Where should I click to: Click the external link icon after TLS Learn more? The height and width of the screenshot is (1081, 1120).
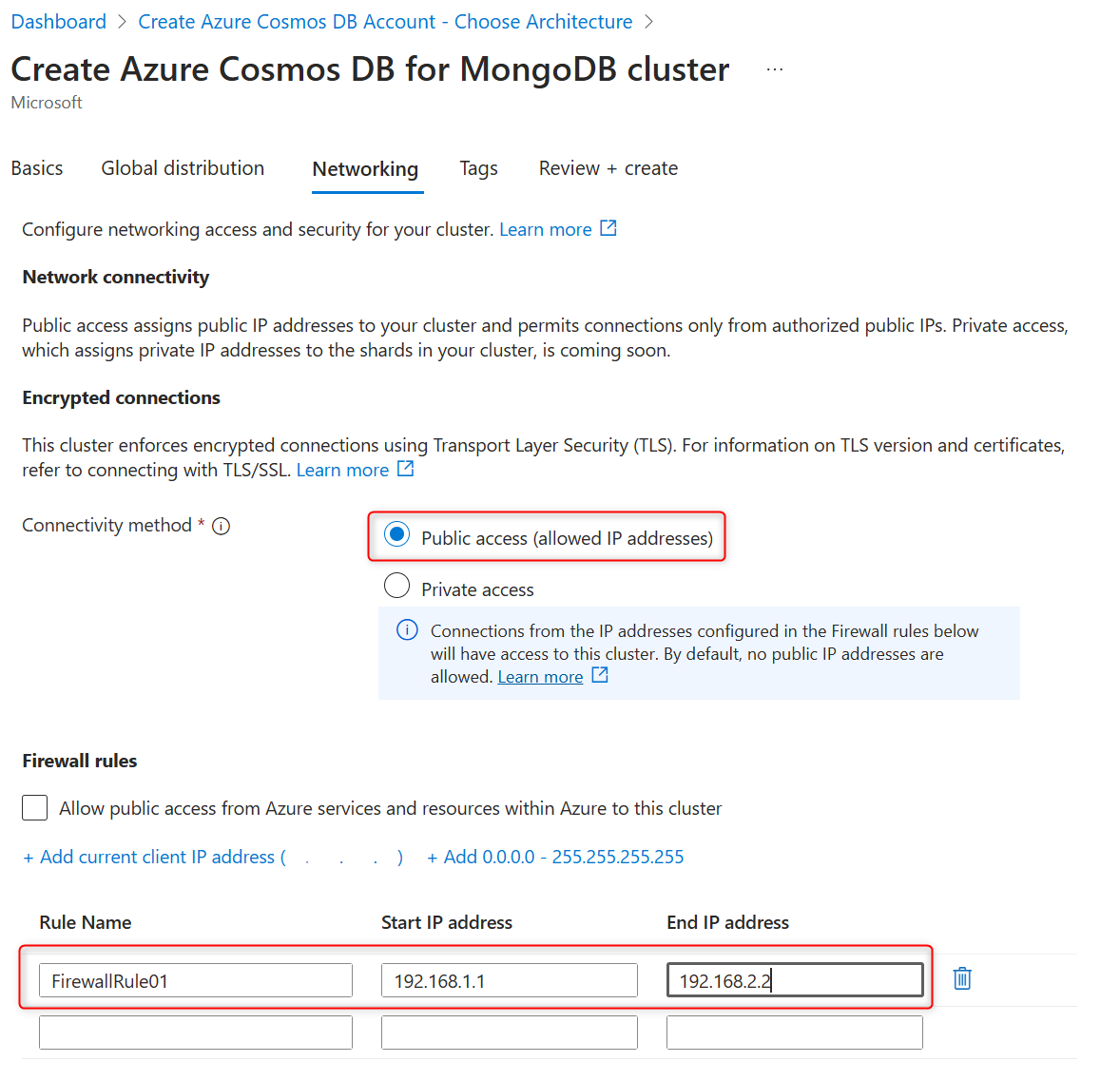406,469
